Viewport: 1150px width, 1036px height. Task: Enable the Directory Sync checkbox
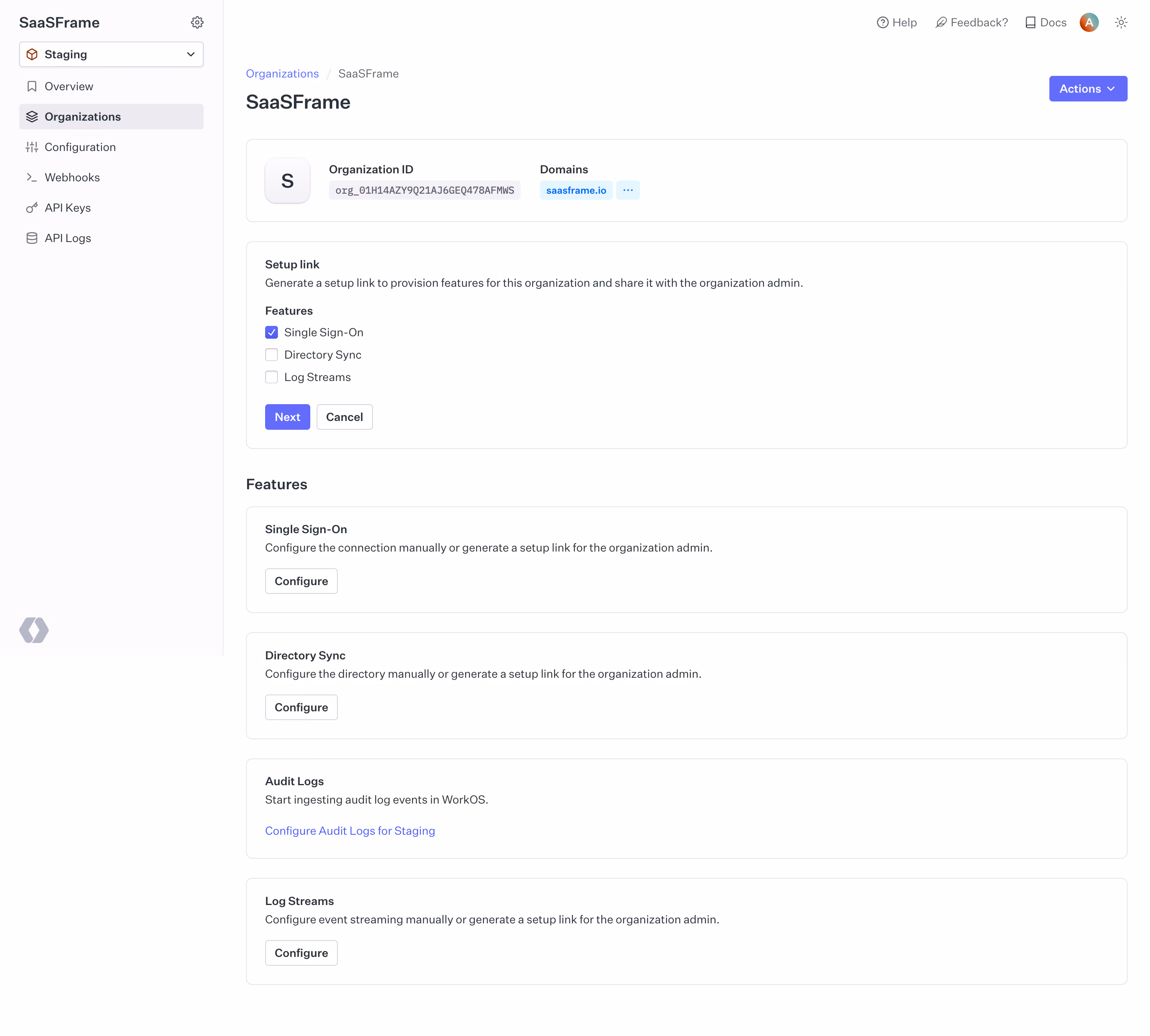pos(272,355)
